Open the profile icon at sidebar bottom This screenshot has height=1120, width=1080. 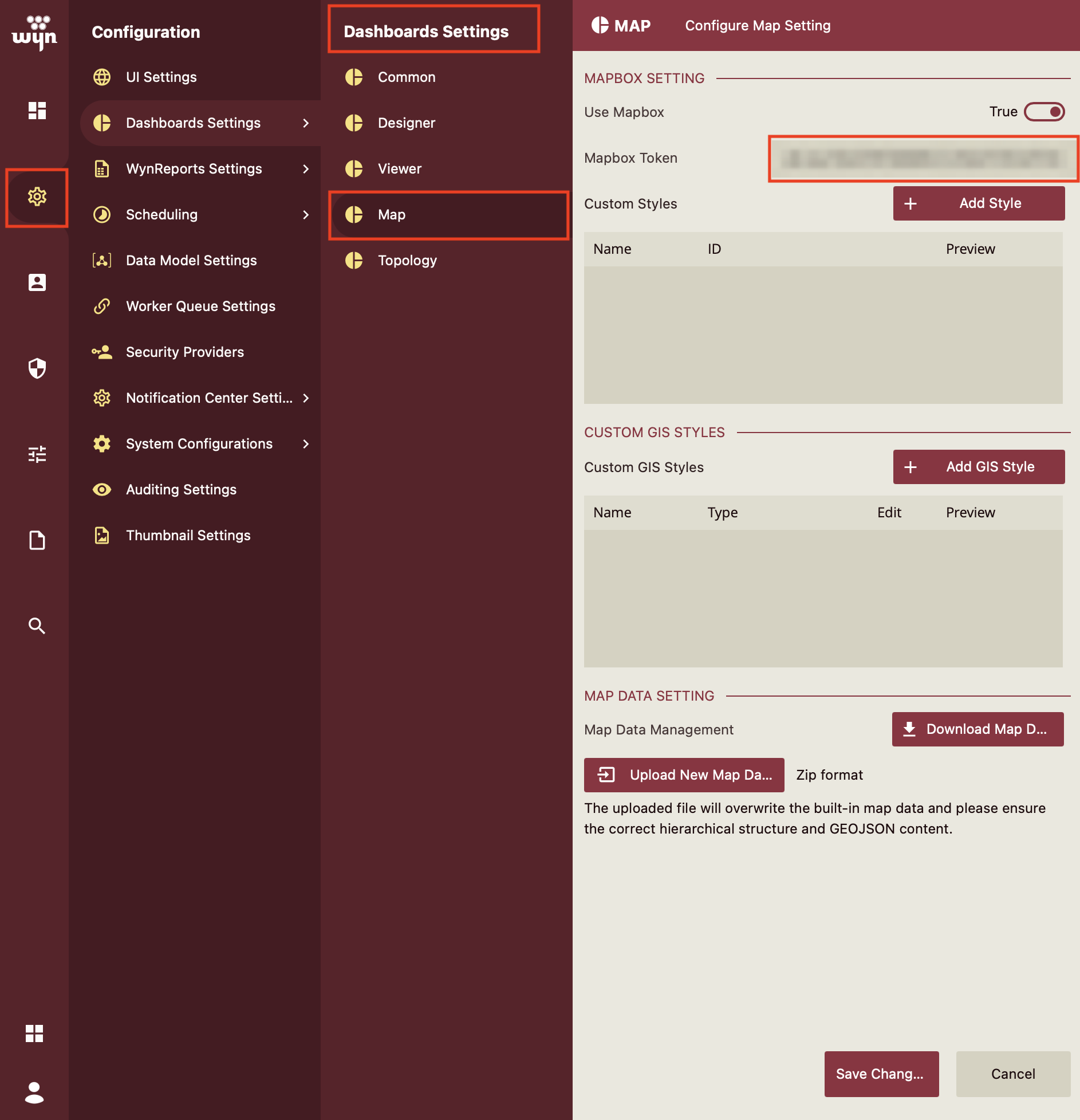coord(36,1093)
